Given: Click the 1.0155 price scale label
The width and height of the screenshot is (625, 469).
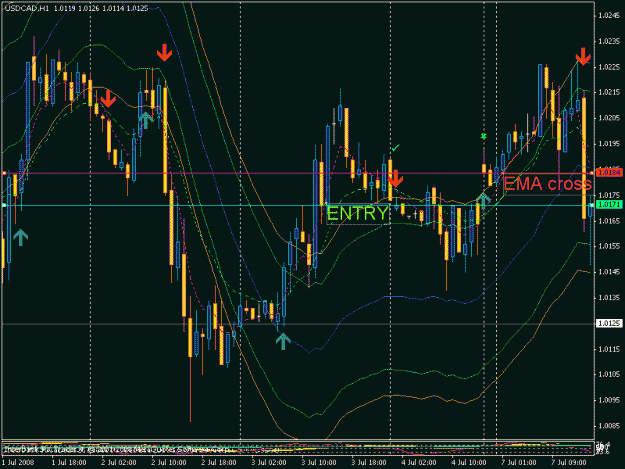Looking at the screenshot, I should pyautogui.click(x=609, y=246).
